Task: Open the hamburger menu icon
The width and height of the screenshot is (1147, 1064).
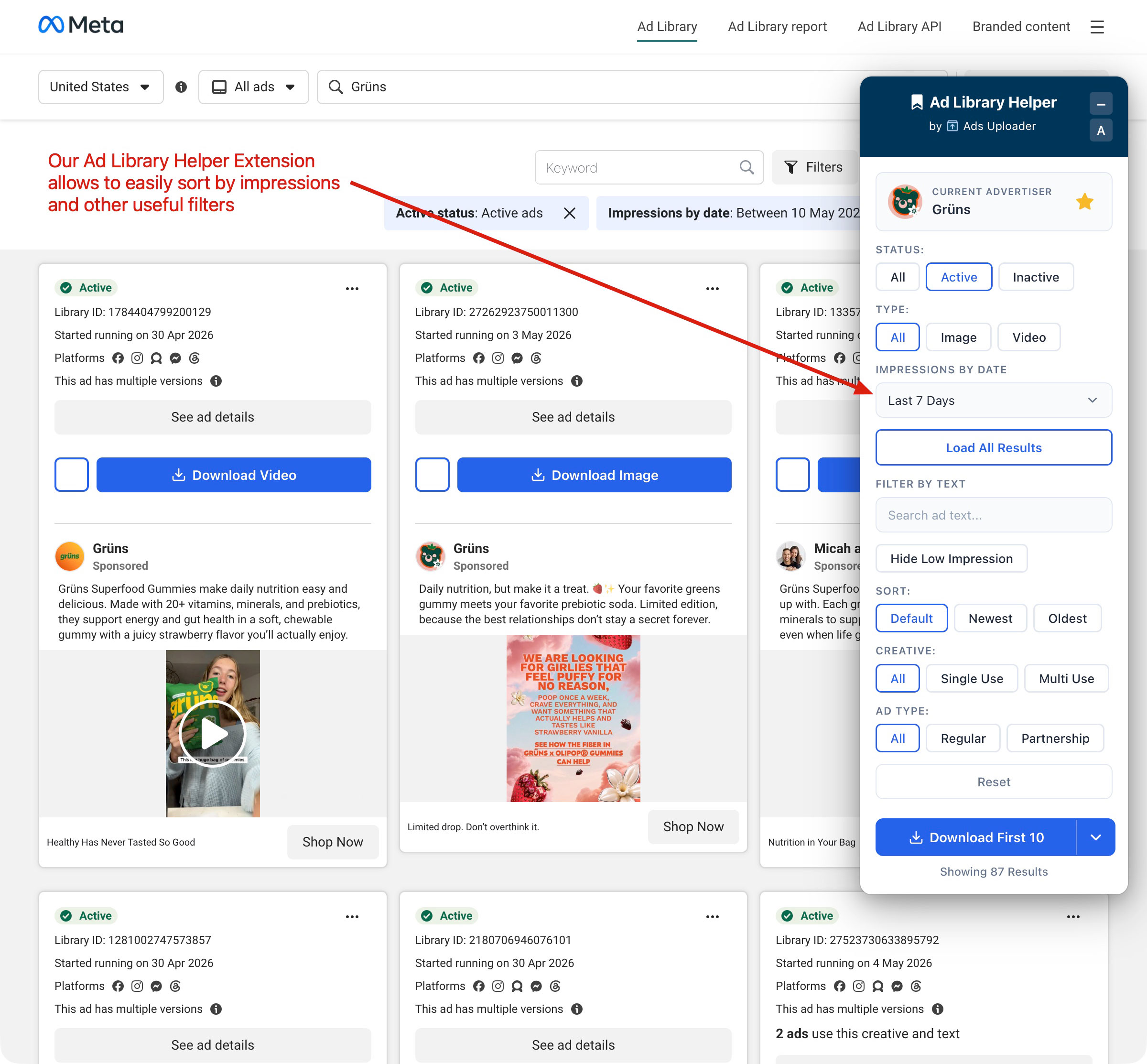Action: 1096,27
